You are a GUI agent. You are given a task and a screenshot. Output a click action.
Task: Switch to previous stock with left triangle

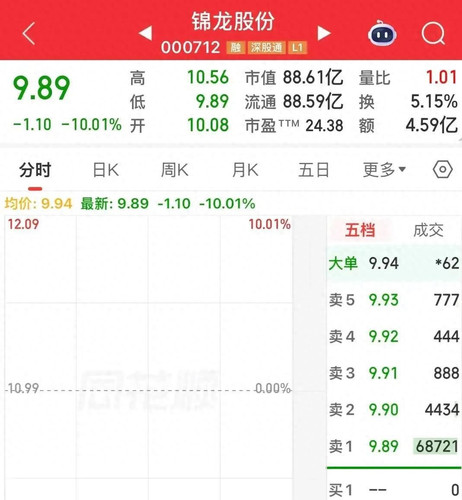coord(146,33)
